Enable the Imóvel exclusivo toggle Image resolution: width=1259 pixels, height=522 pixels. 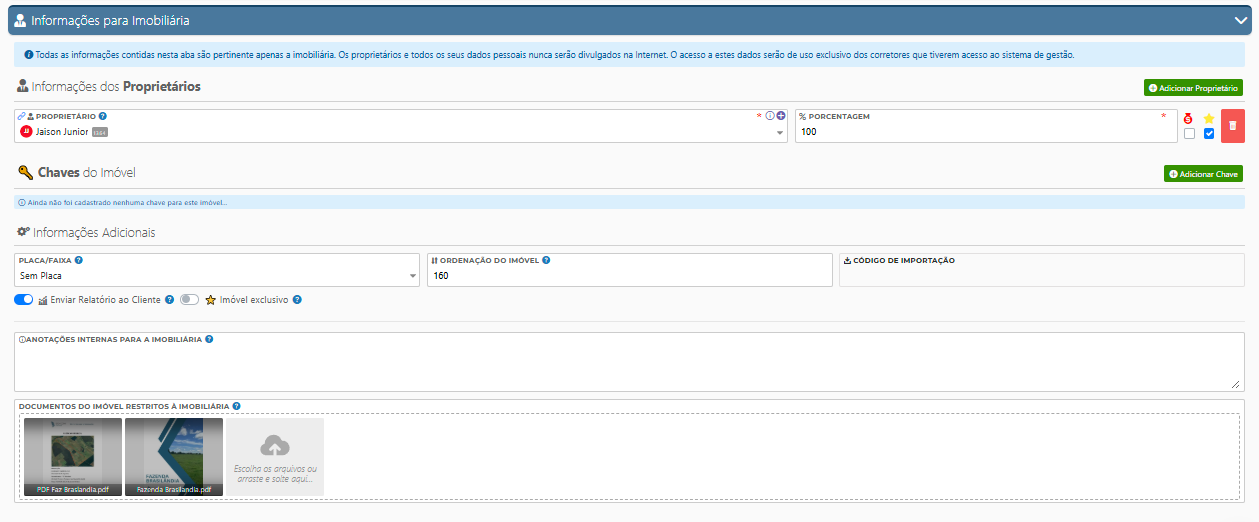point(190,300)
